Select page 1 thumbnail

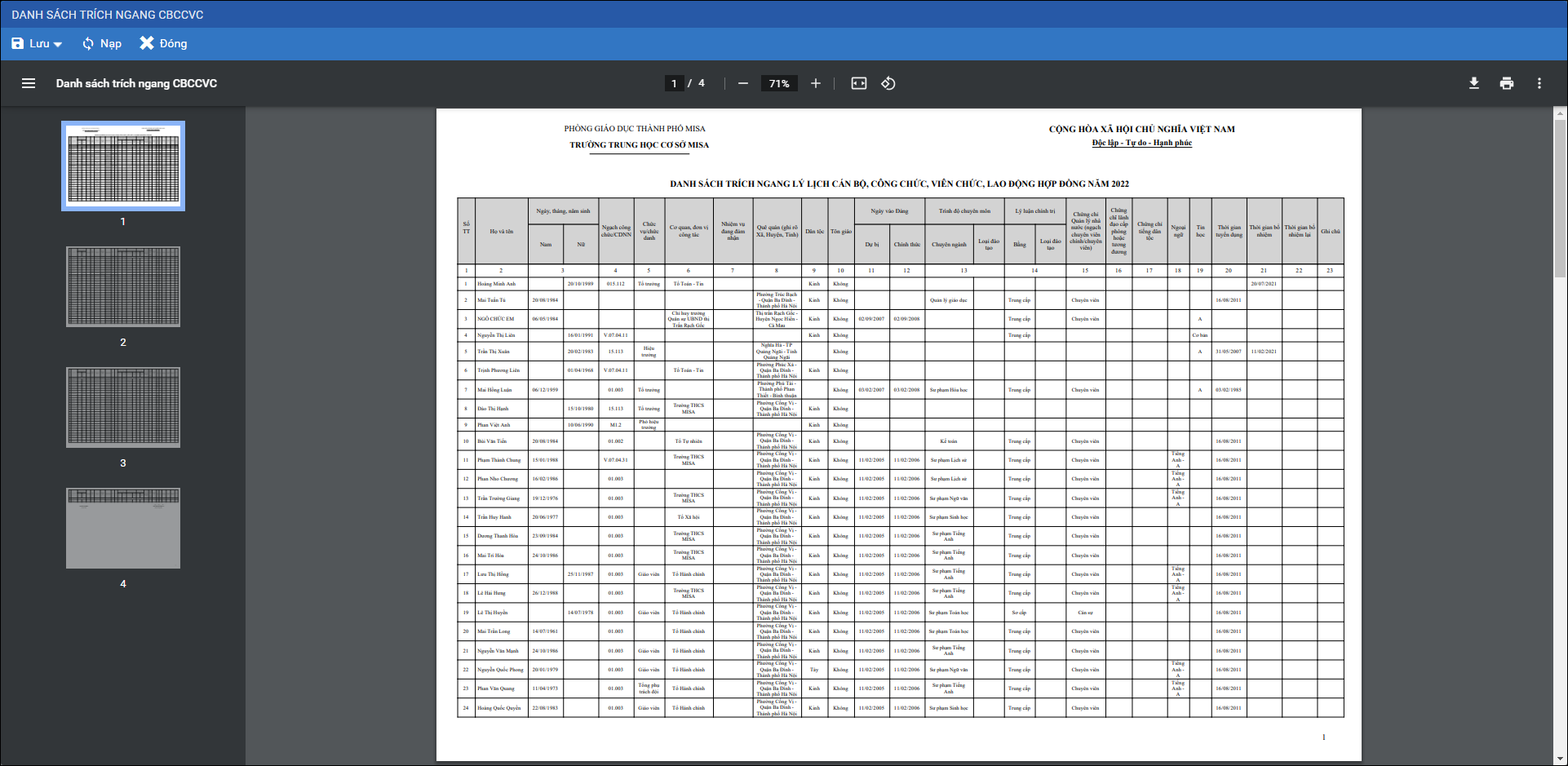coord(123,166)
